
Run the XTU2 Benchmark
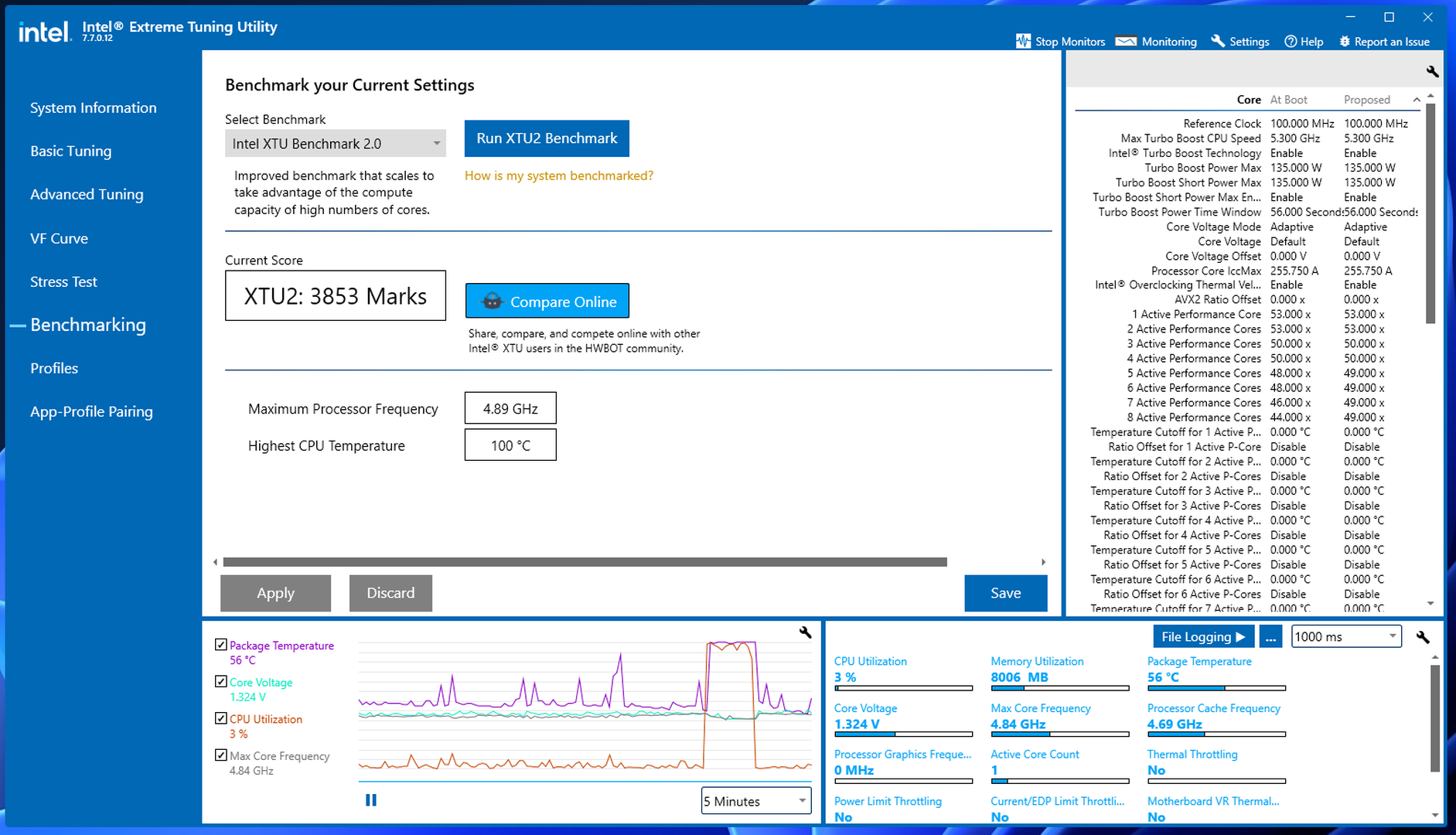point(547,138)
